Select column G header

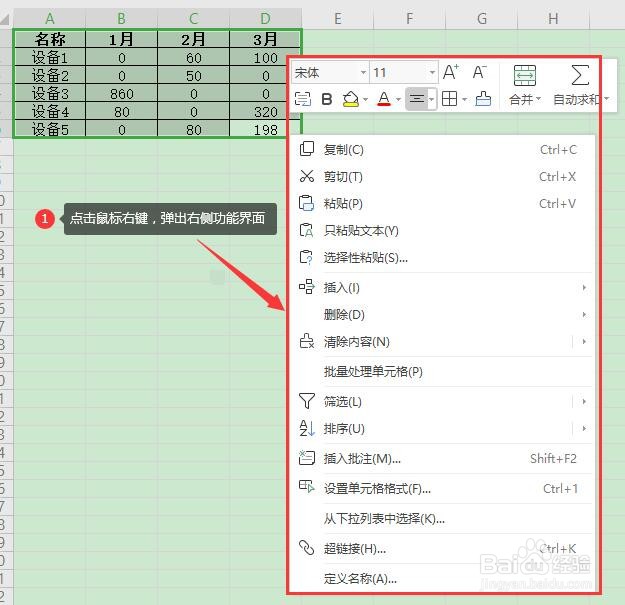[482, 18]
